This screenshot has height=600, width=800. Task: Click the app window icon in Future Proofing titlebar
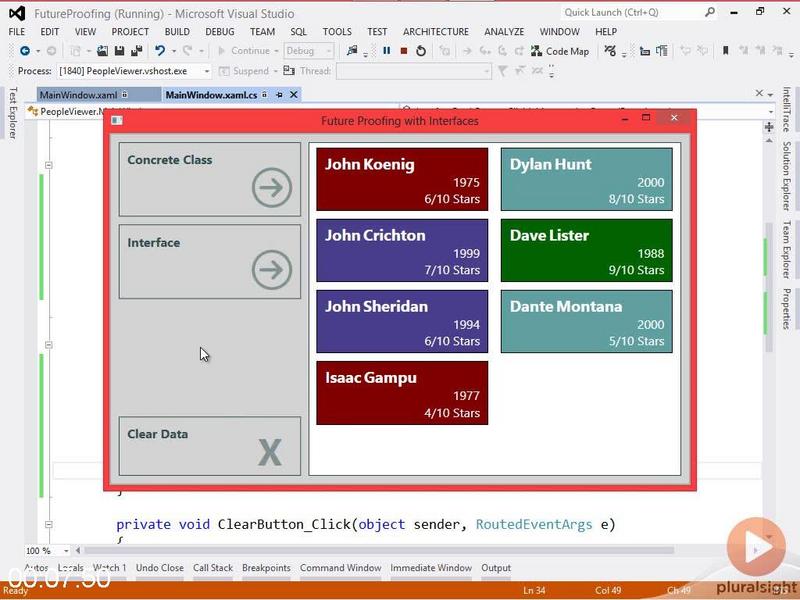pos(117,120)
